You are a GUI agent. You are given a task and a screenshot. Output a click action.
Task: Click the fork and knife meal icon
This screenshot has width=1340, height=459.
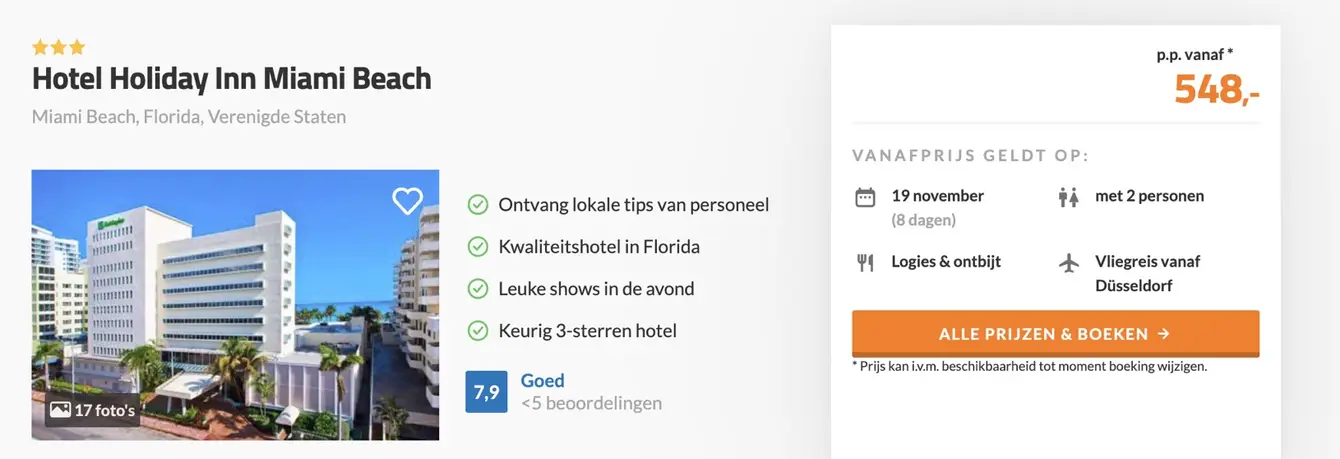point(865,263)
